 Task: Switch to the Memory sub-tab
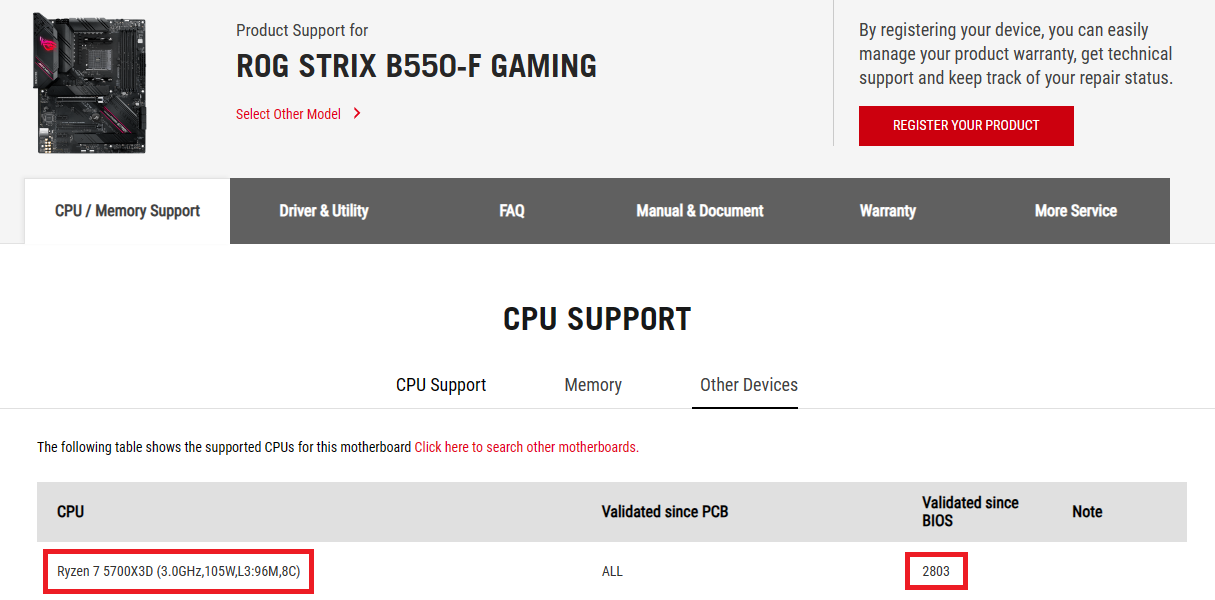tap(593, 385)
